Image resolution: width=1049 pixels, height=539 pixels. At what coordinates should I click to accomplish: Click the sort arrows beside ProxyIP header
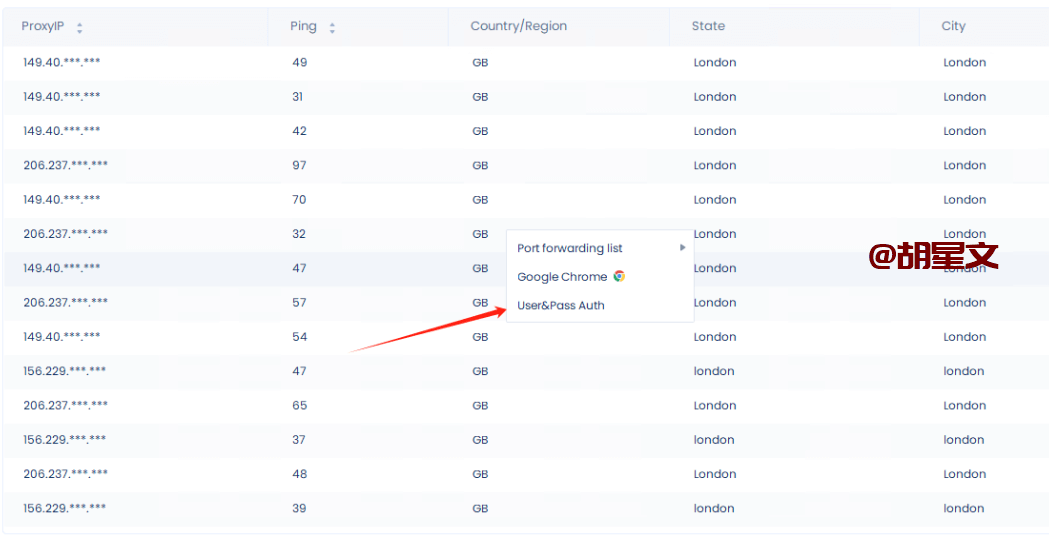coord(80,28)
